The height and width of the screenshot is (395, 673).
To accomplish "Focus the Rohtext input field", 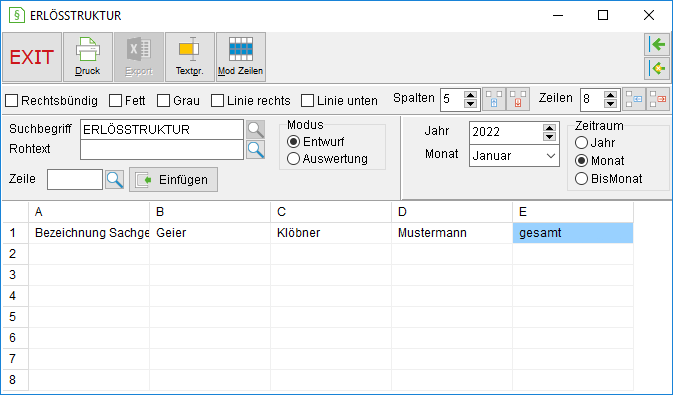I will [162, 149].
